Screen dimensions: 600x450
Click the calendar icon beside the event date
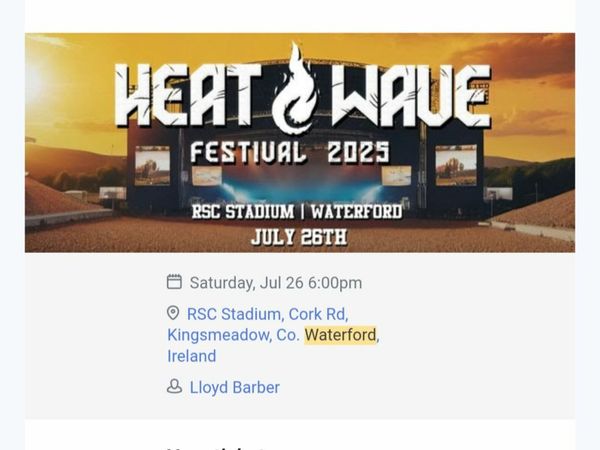click(x=174, y=282)
